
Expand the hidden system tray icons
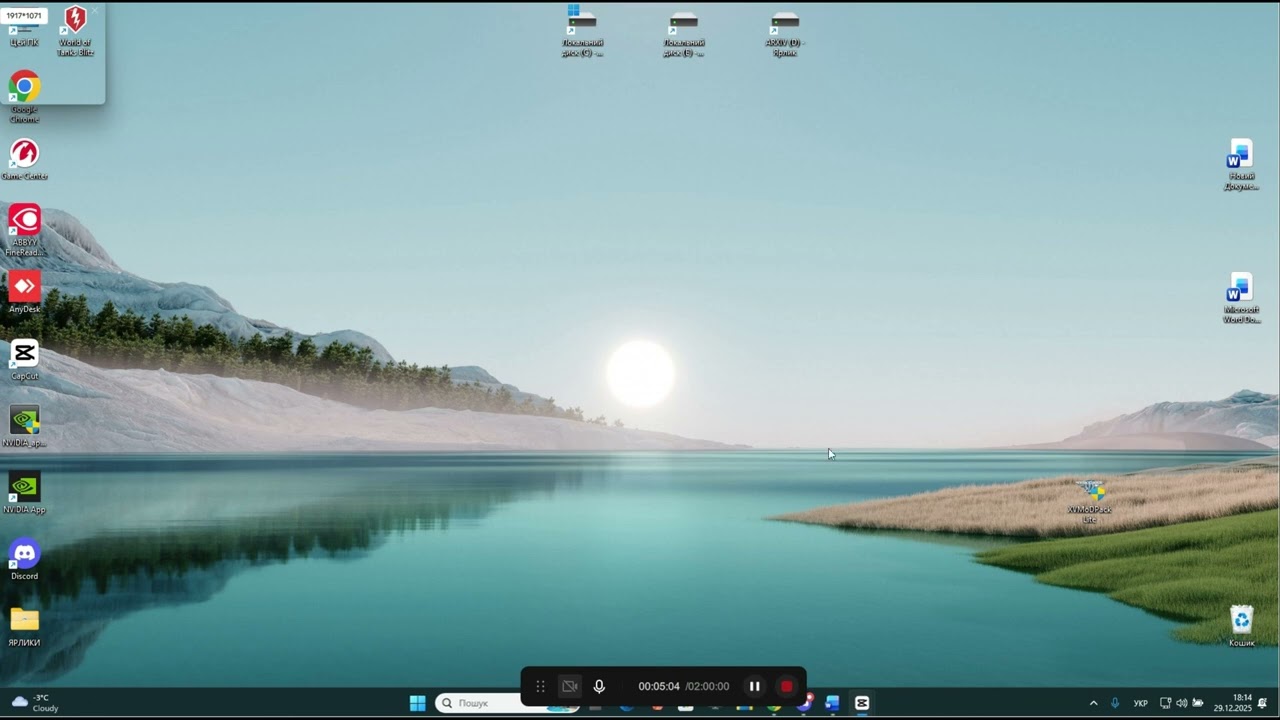(x=1093, y=703)
